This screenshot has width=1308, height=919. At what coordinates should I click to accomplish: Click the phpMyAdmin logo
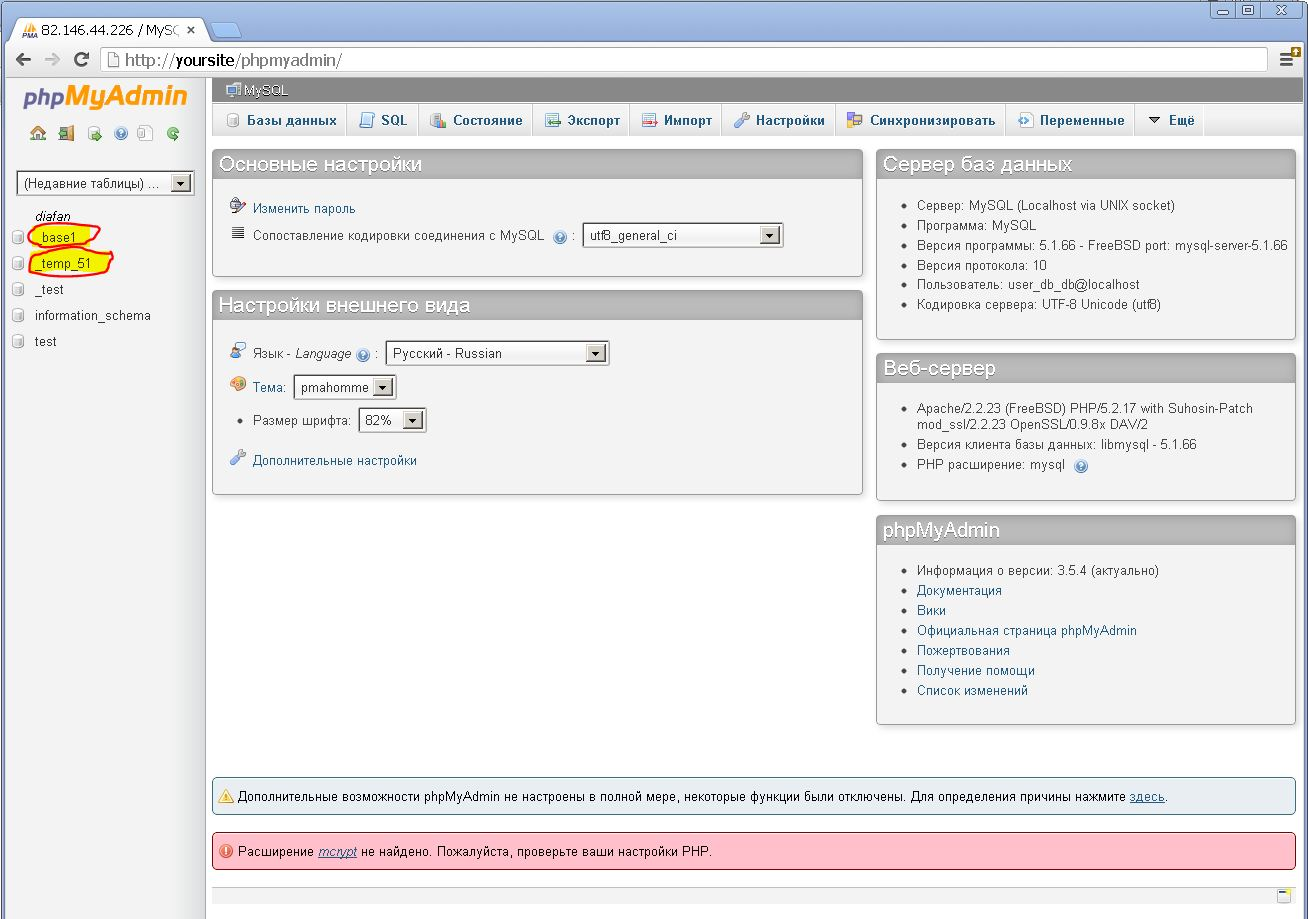(105, 97)
